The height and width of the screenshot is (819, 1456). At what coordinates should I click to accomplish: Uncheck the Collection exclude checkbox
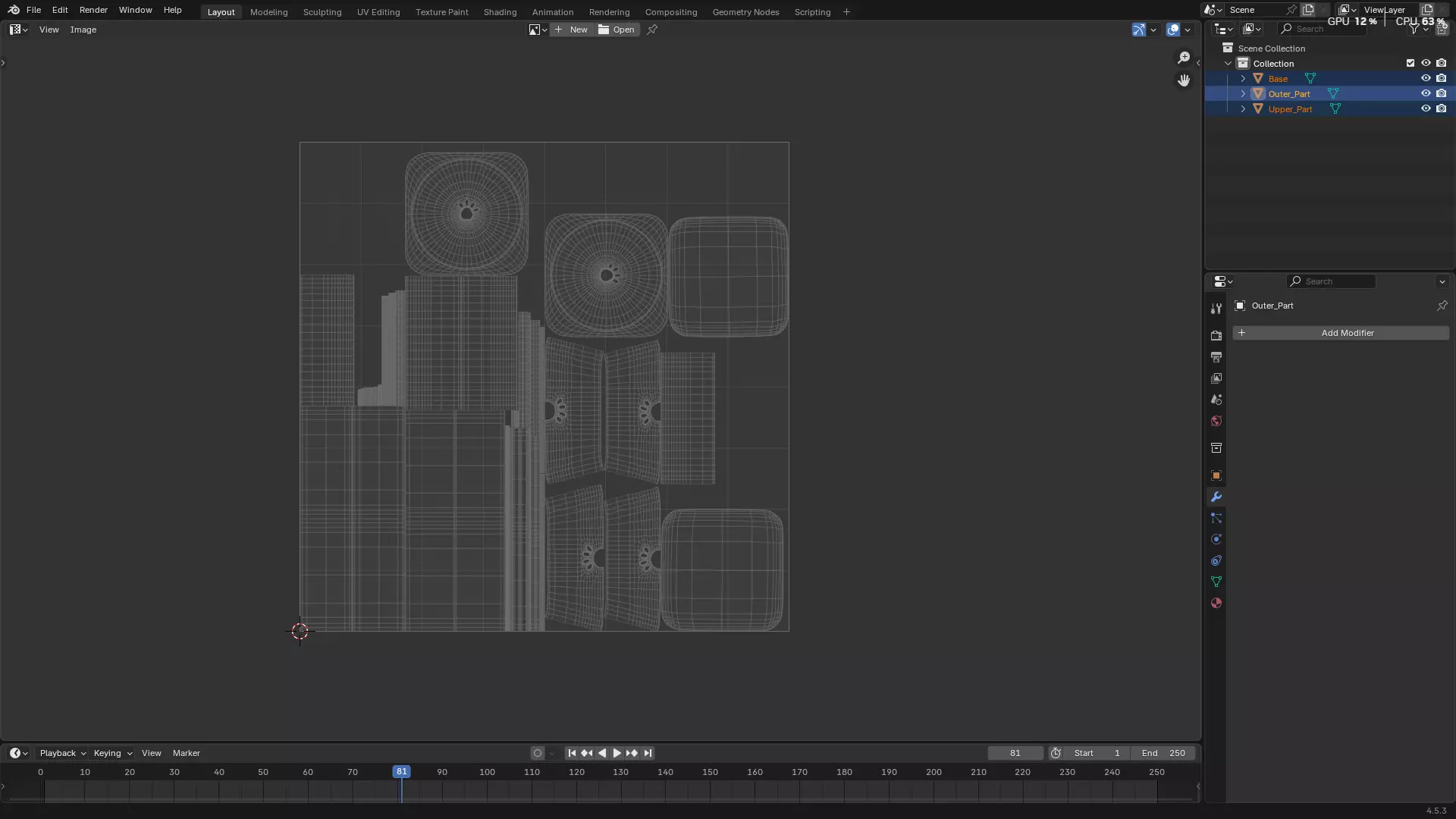[1410, 64]
